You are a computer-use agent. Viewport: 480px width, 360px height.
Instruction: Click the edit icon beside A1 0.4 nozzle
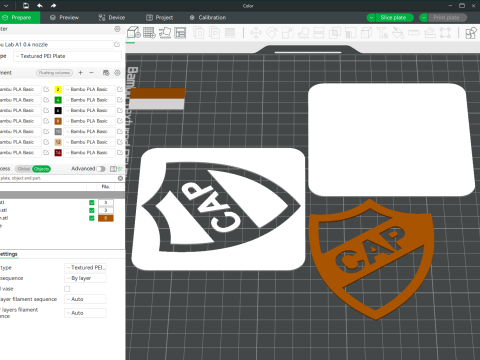[117, 44]
